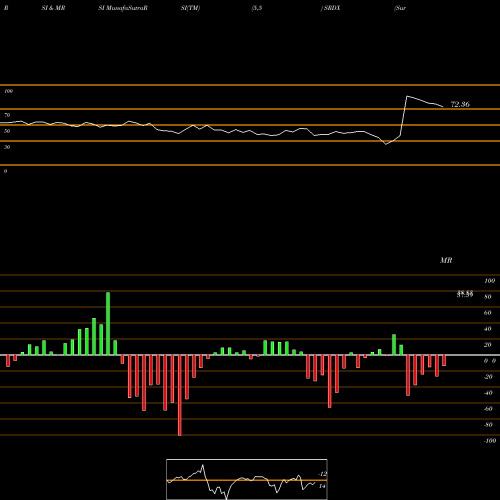Click the 40 axis label on MR histogram
Viewport: 500px width, 500px height.
point(488,329)
